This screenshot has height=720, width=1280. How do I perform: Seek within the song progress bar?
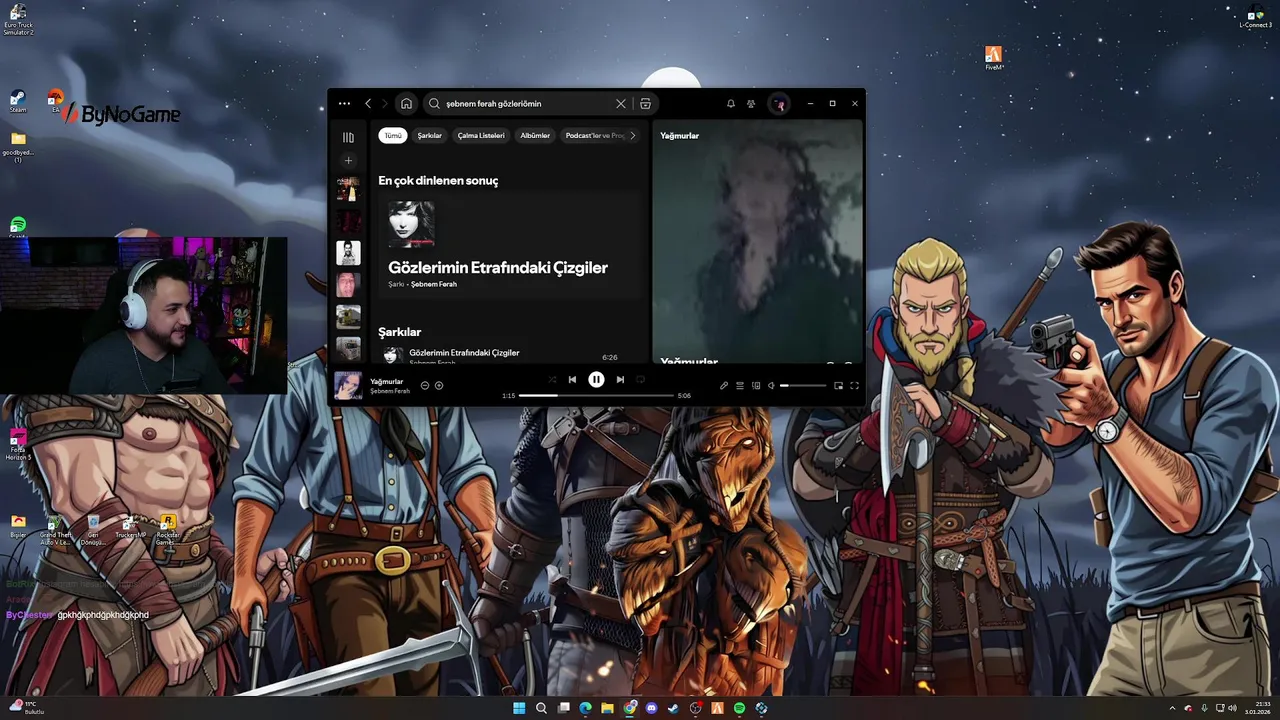click(x=596, y=395)
